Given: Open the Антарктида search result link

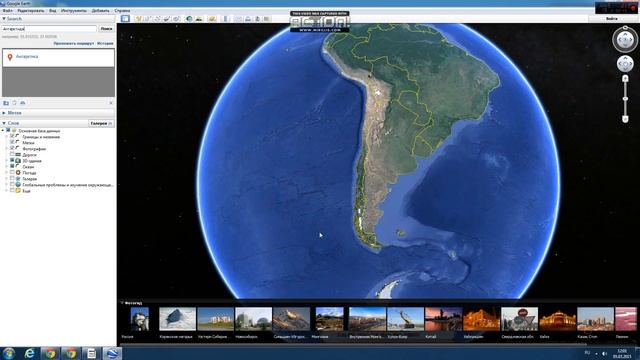Looking at the screenshot, I should click(27, 57).
